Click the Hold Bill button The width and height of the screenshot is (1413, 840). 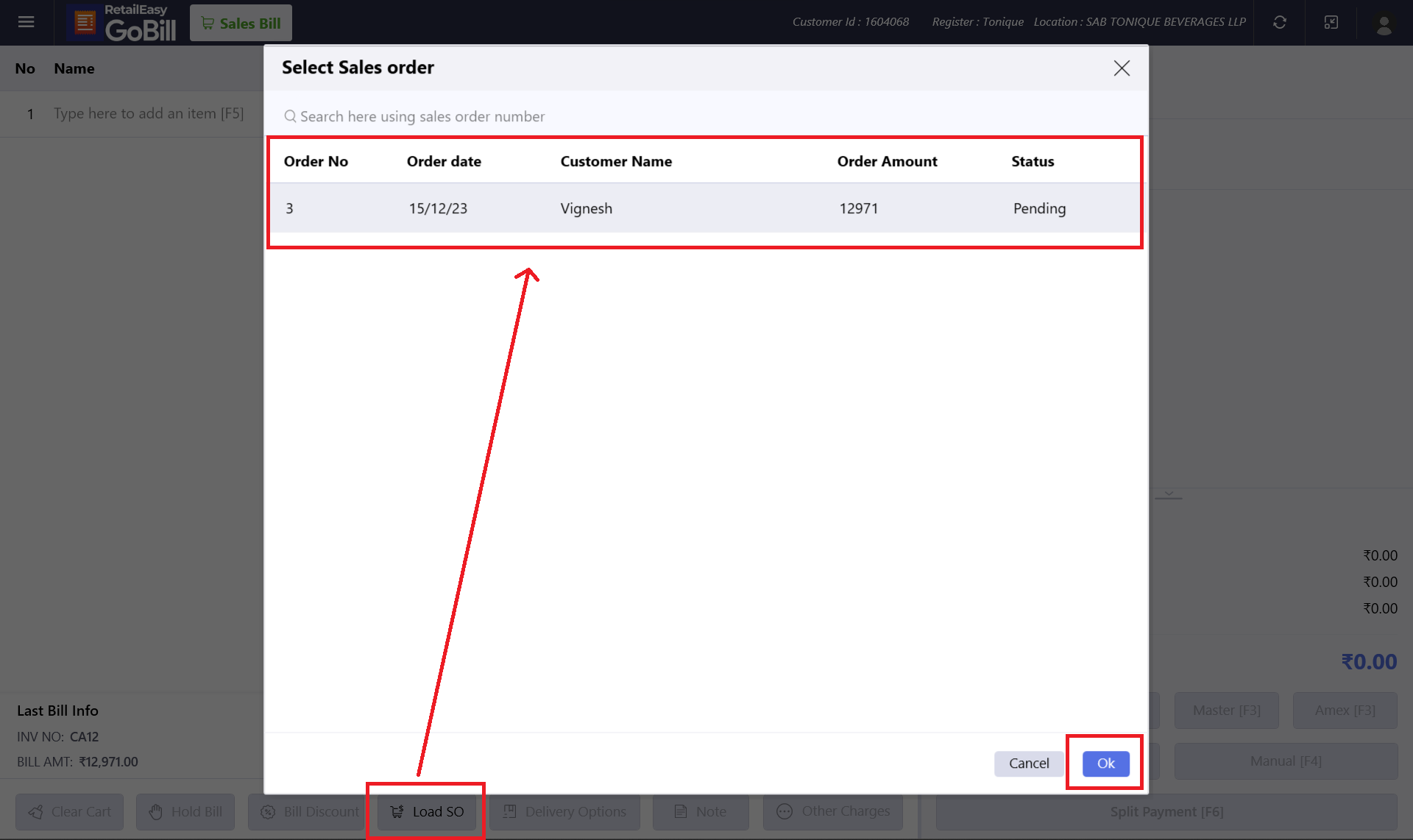[x=185, y=811]
